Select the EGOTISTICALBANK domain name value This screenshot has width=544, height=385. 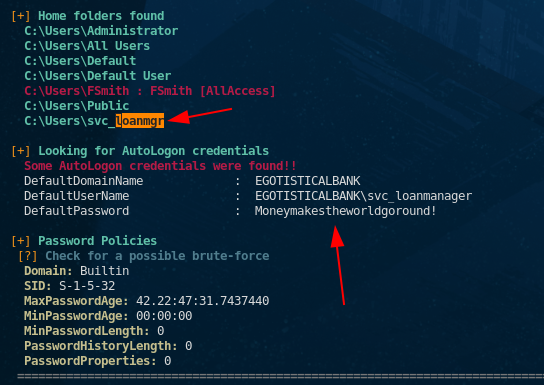pyautogui.click(x=307, y=181)
